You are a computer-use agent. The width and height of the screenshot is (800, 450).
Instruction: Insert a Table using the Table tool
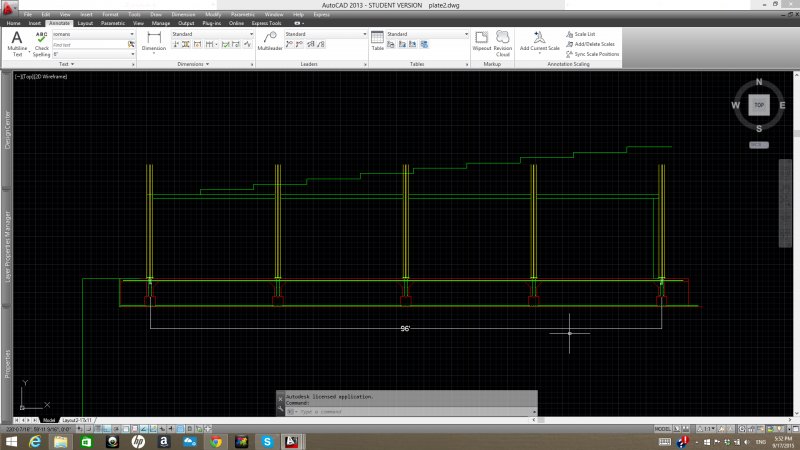378,41
